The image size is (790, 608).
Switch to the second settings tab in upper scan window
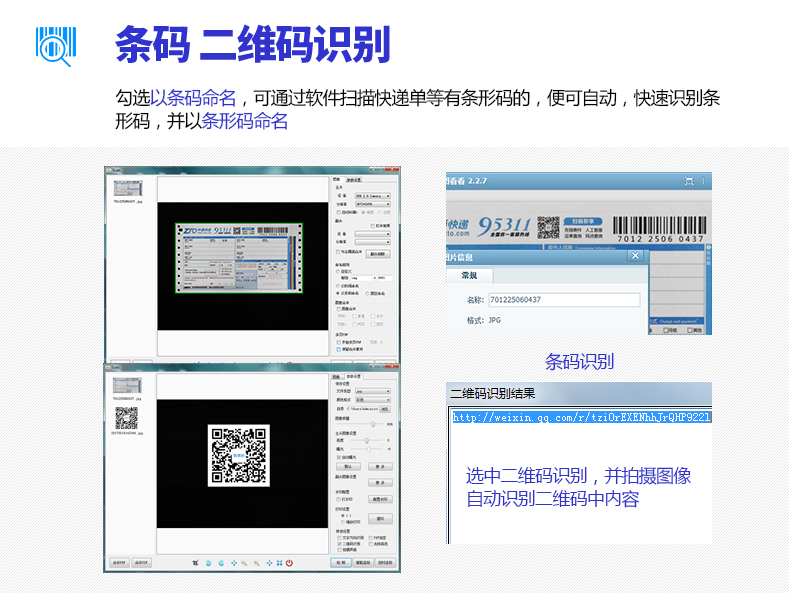(x=354, y=180)
